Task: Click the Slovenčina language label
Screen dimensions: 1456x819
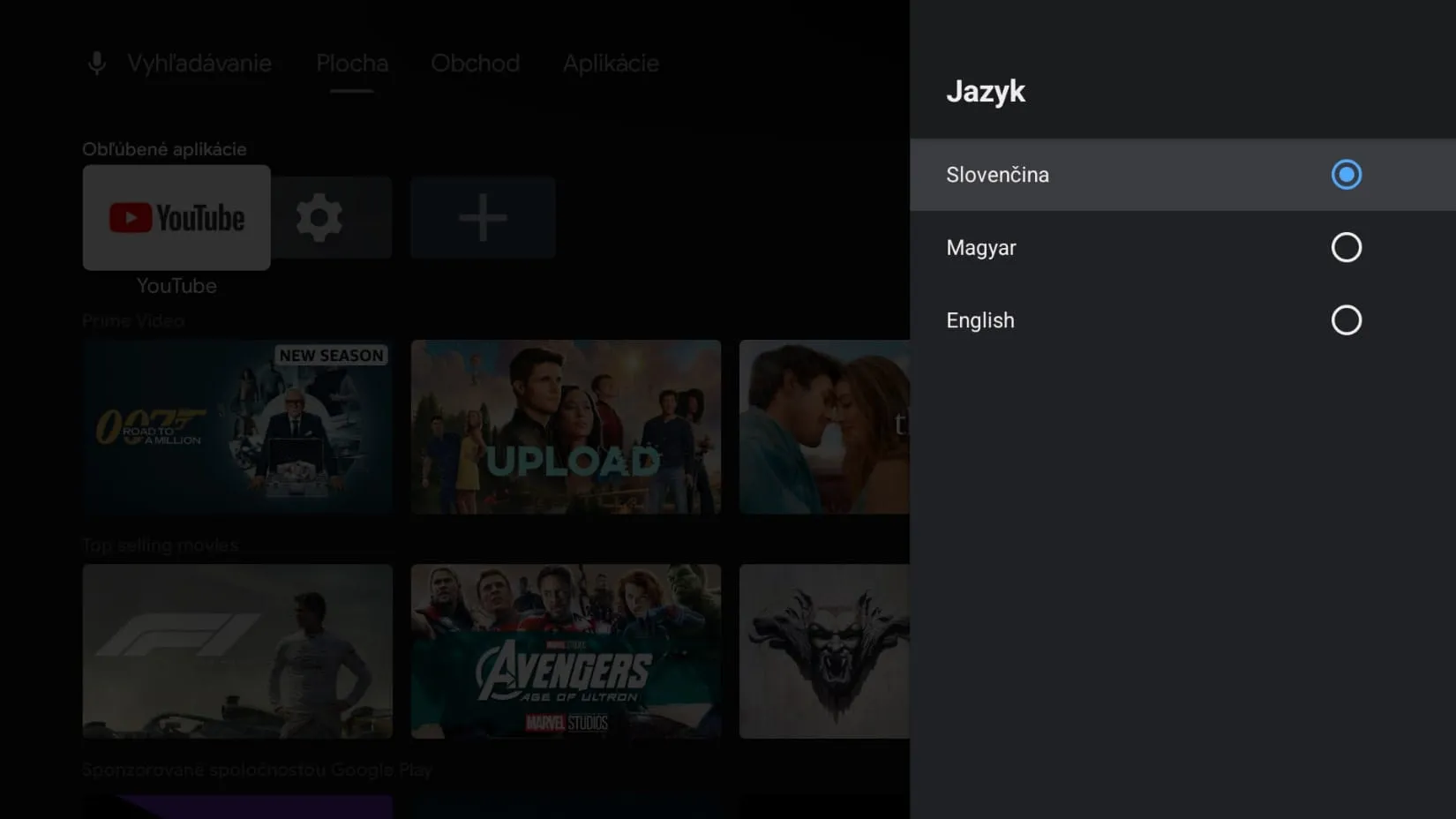Action: [x=997, y=175]
